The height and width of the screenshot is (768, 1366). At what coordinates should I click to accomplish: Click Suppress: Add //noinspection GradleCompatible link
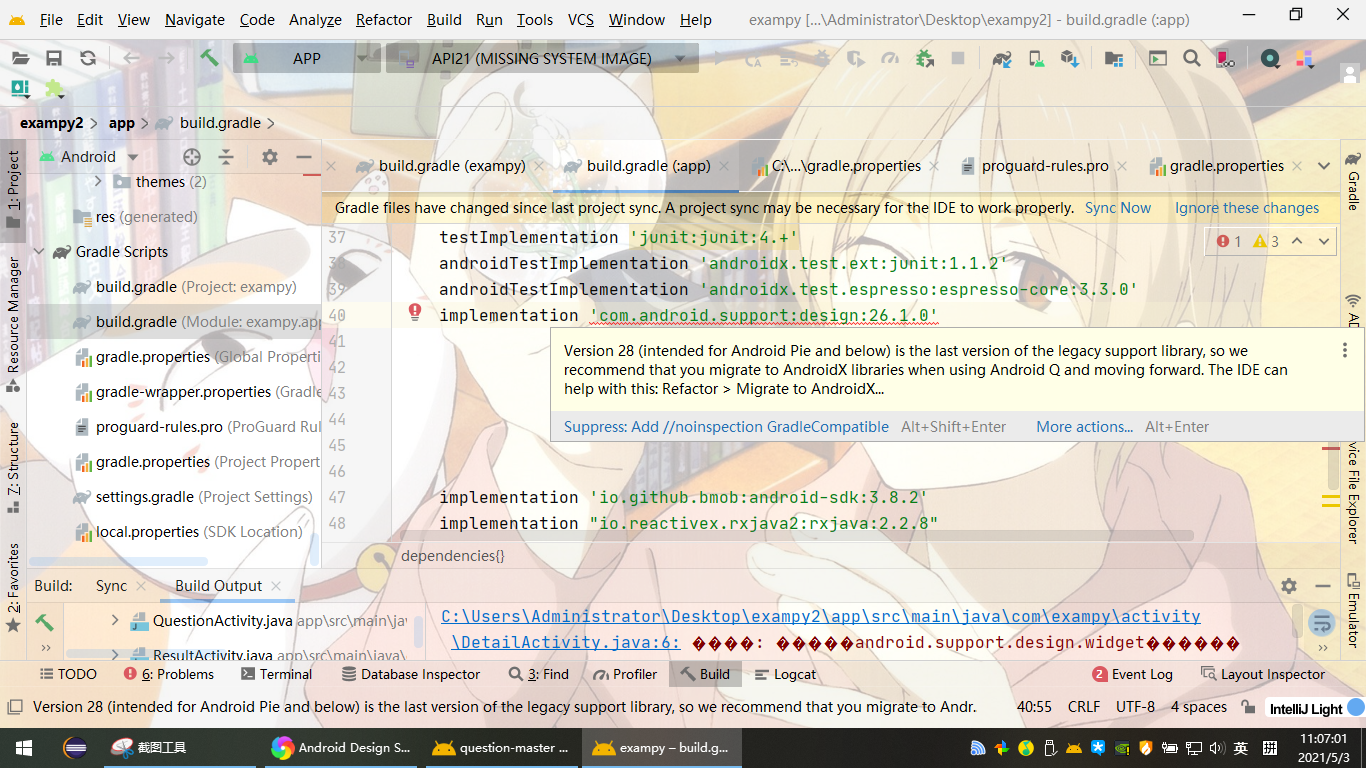pyautogui.click(x=726, y=427)
